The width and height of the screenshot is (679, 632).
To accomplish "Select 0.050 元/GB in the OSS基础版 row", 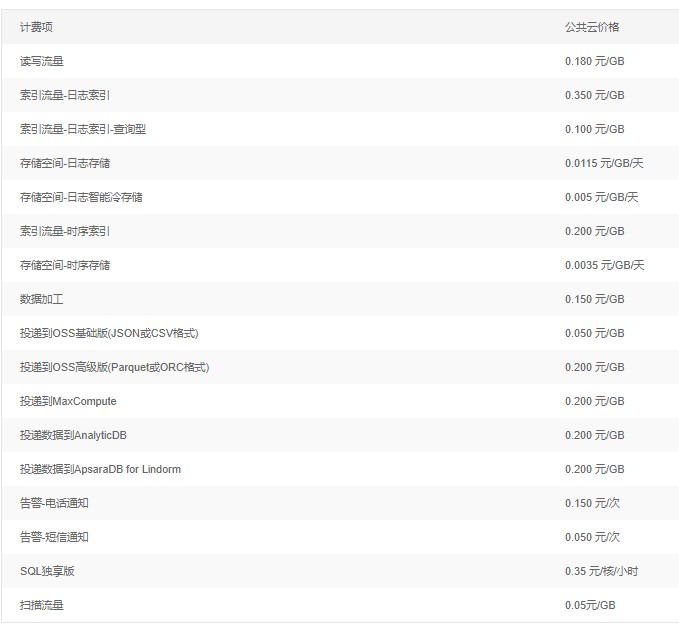I will tap(595, 333).
